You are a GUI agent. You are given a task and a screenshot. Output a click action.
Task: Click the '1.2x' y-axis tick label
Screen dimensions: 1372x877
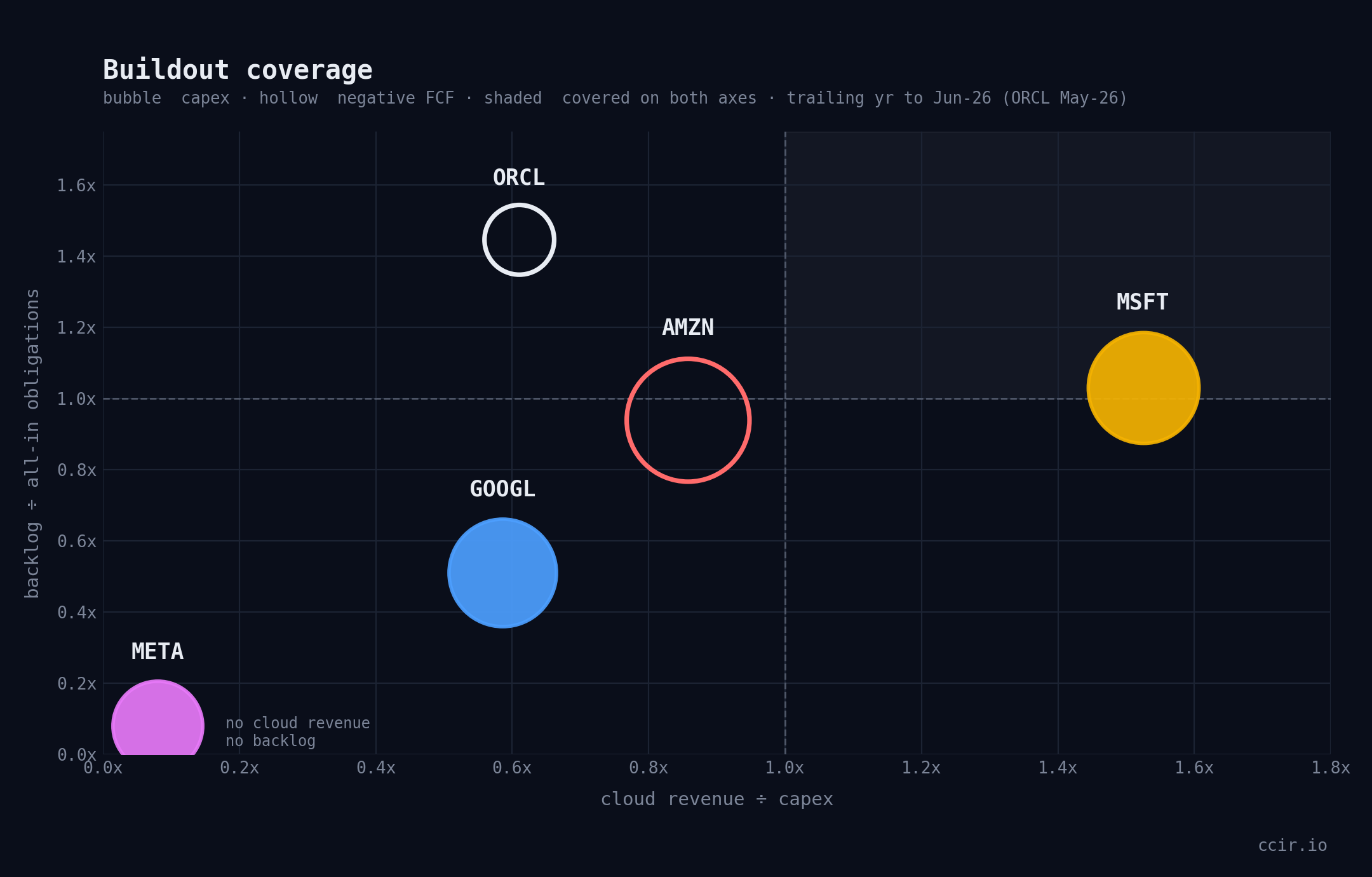pos(77,328)
